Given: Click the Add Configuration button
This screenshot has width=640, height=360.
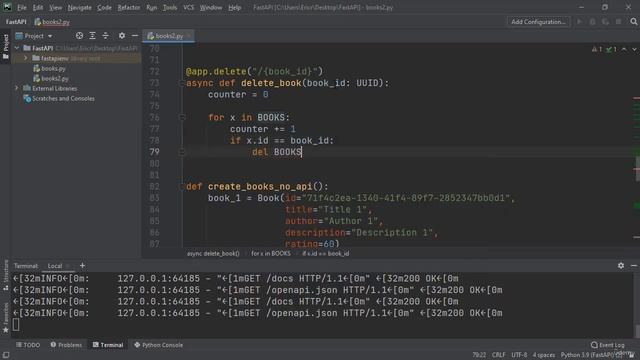Looking at the screenshot, I should point(538,22).
